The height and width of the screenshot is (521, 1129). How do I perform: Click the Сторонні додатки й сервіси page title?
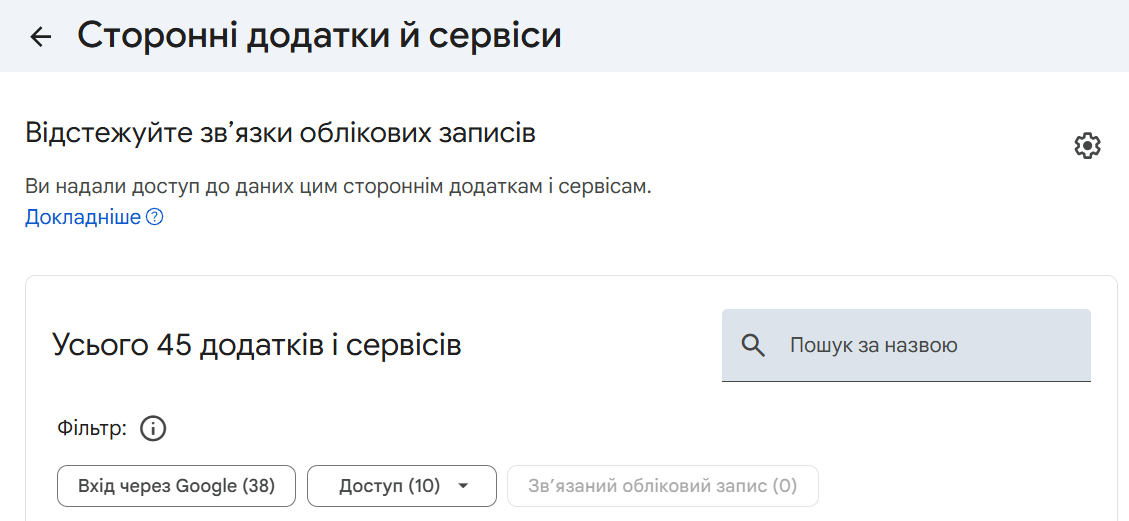tap(319, 36)
